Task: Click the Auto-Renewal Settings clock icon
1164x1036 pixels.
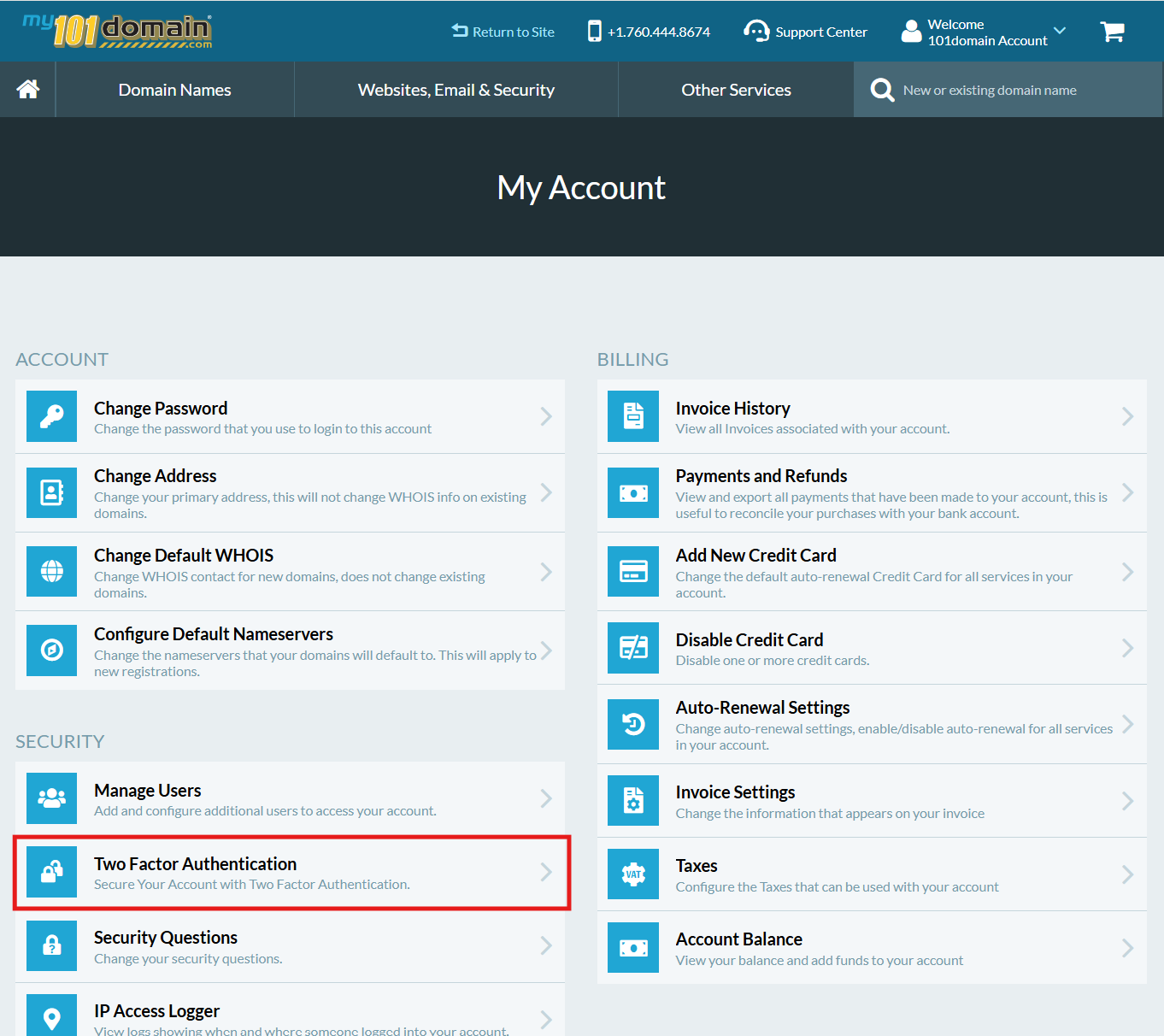Action: click(633, 725)
